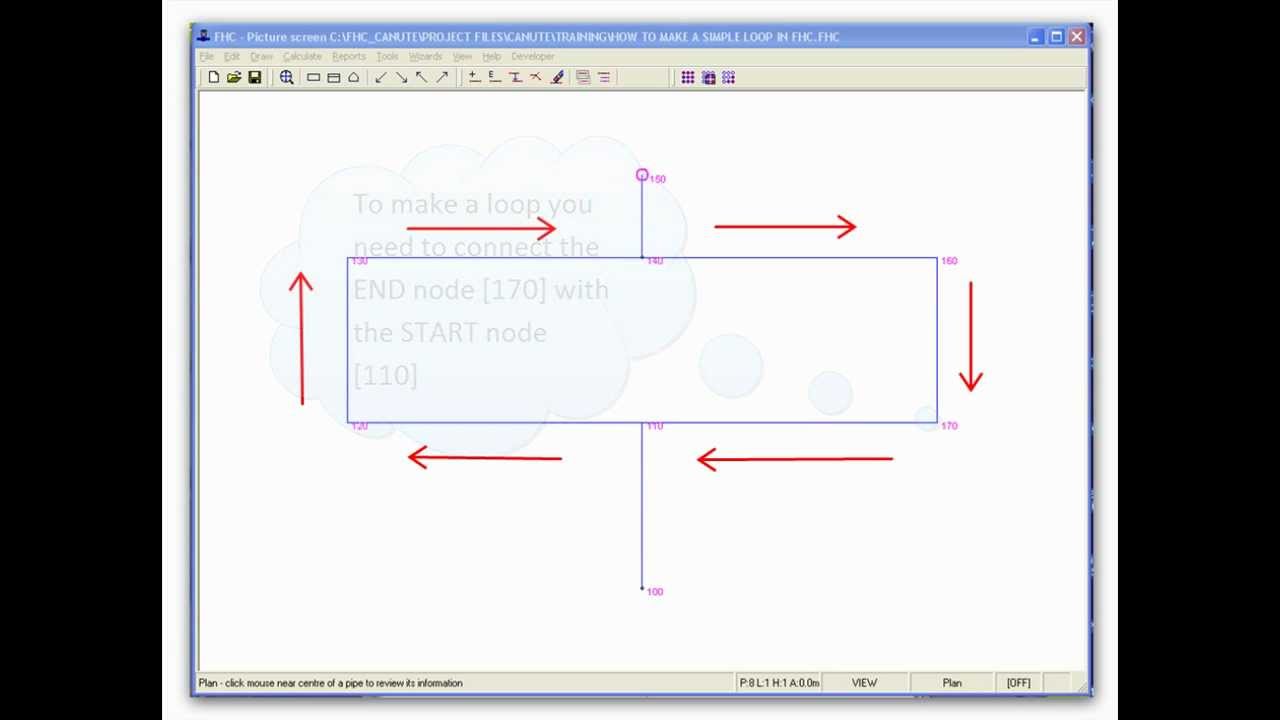Open the Developer menu
The image size is (1280, 720).
click(x=533, y=56)
